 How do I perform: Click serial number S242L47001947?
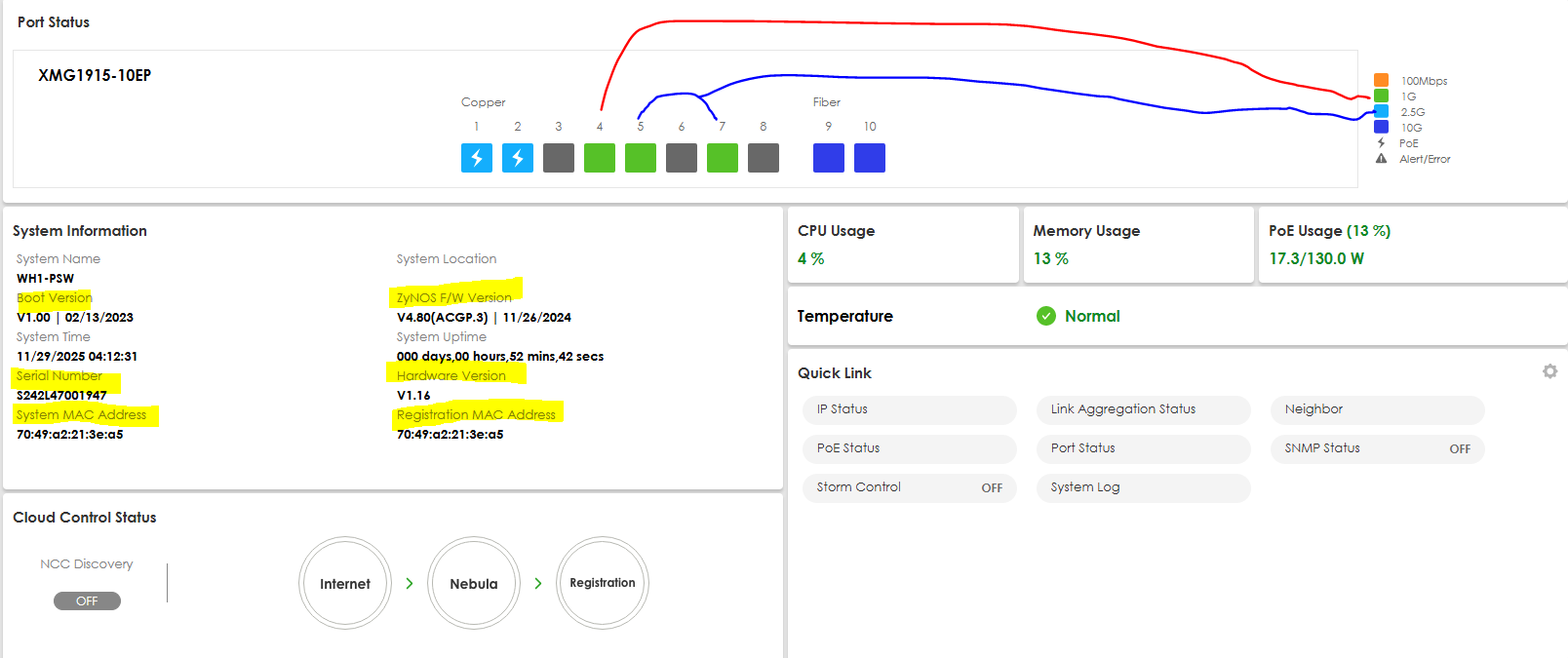pos(61,395)
